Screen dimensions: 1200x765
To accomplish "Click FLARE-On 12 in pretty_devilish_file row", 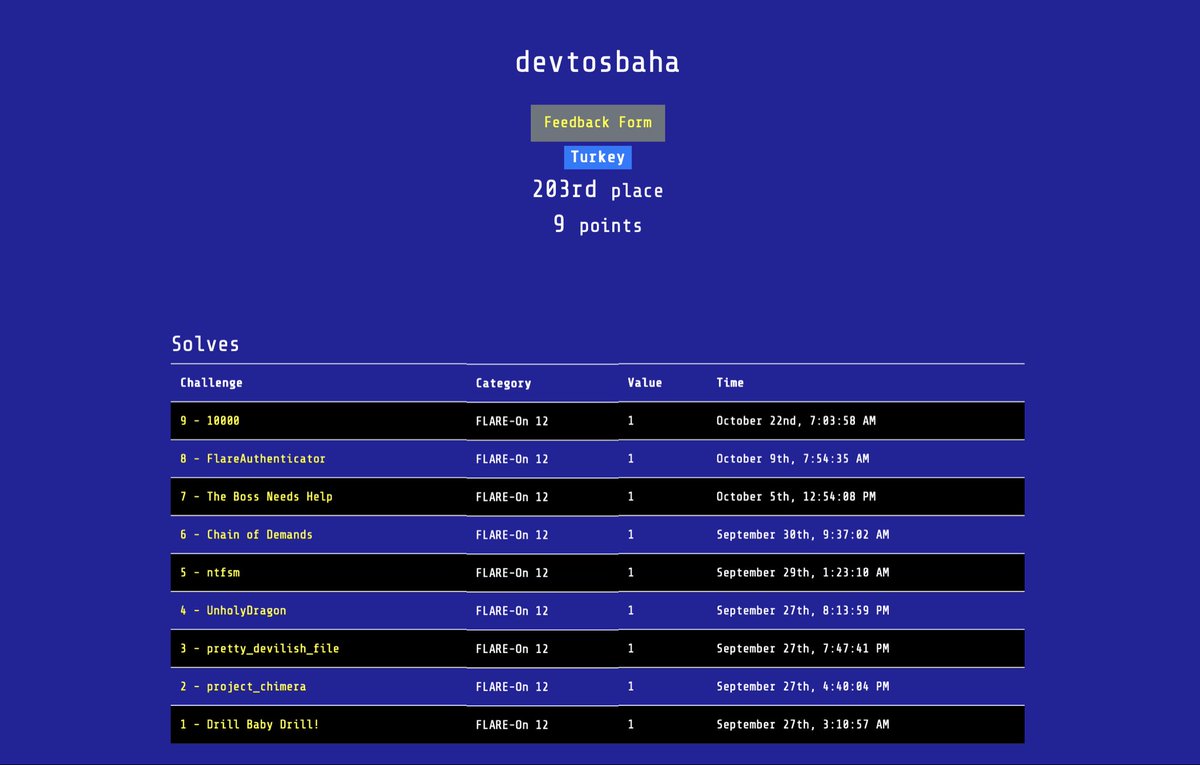I will 512,649.
